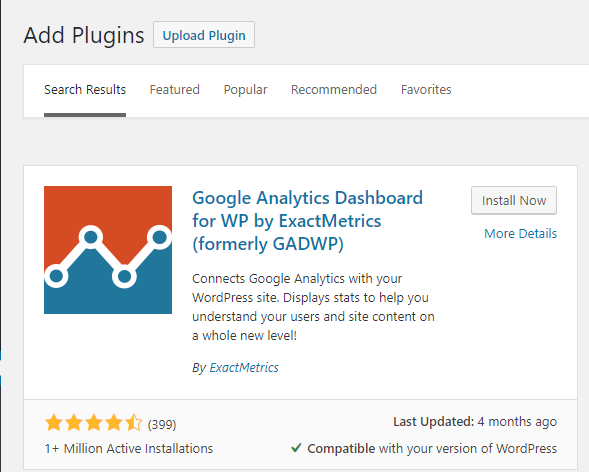Open More Details for the plugin

521,234
